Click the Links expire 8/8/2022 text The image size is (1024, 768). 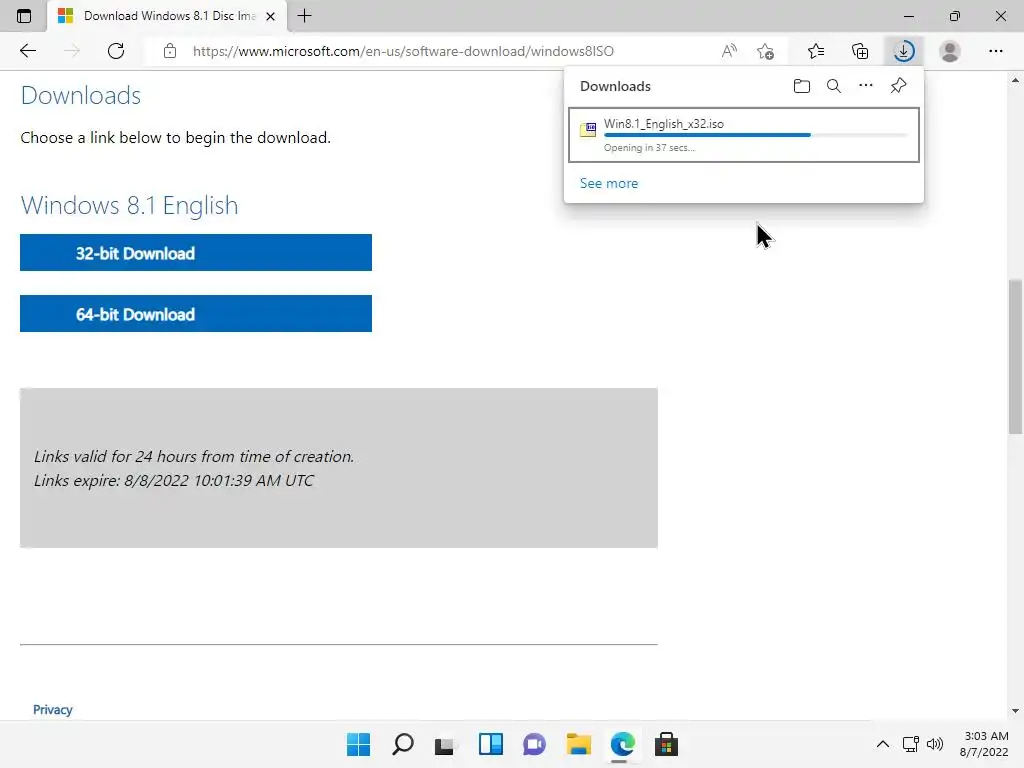point(174,481)
